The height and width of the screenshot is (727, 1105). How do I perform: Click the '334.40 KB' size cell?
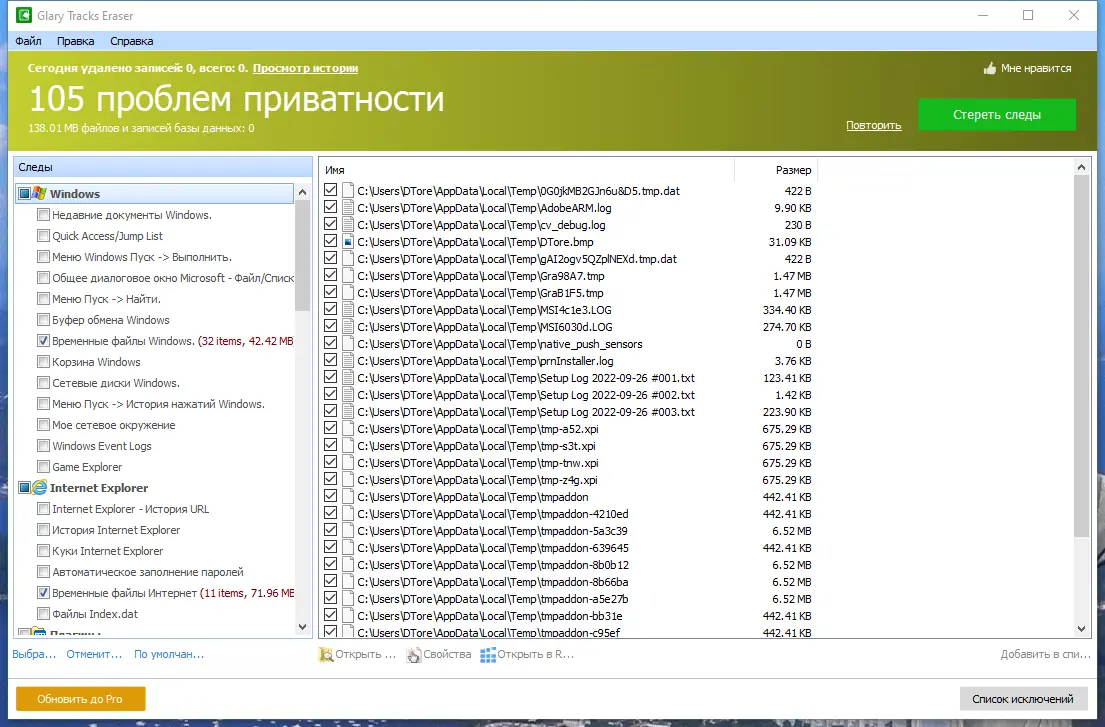[787, 310]
